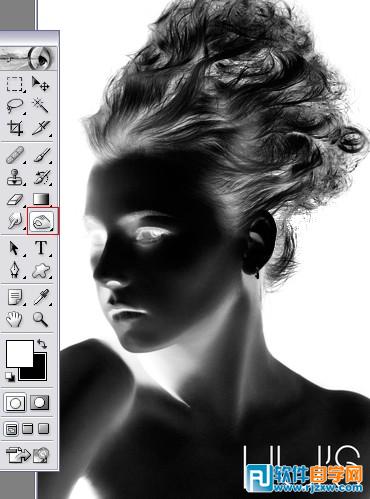Select the Brush tool
Image resolution: width=370 pixels, height=499 pixels.
(x=42, y=155)
